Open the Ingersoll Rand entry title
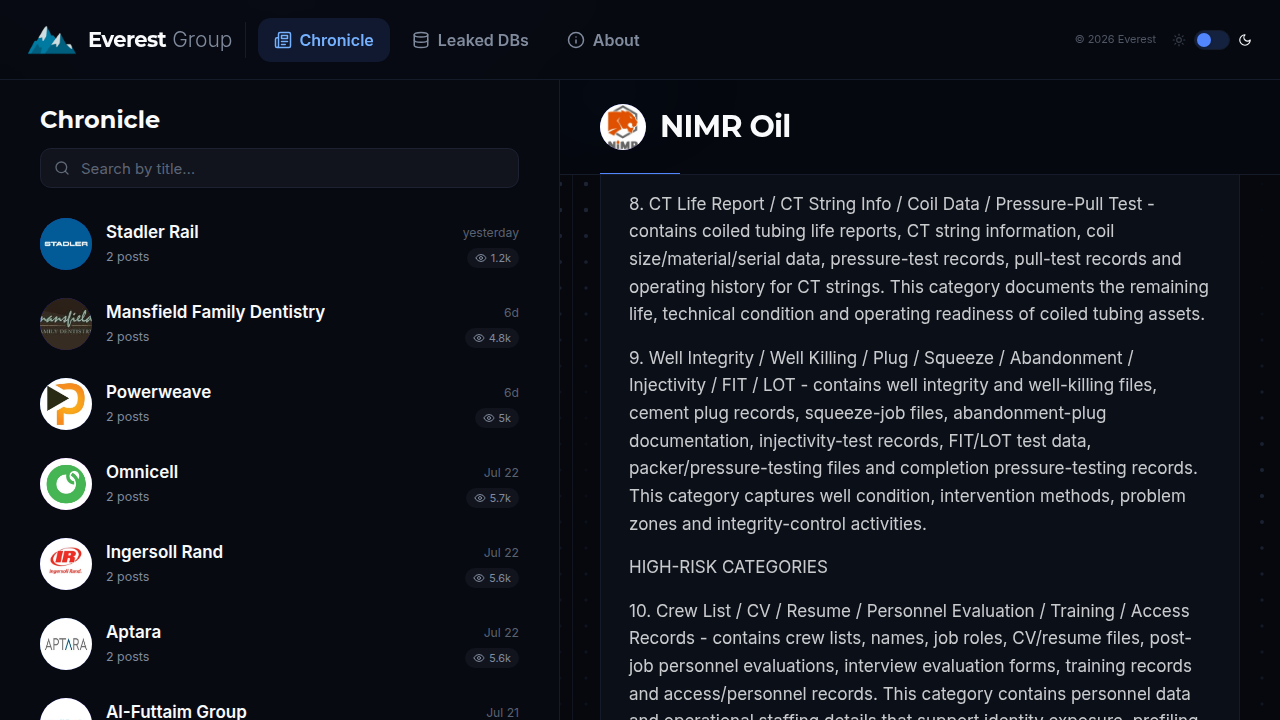The height and width of the screenshot is (720, 1280). [x=164, y=552]
